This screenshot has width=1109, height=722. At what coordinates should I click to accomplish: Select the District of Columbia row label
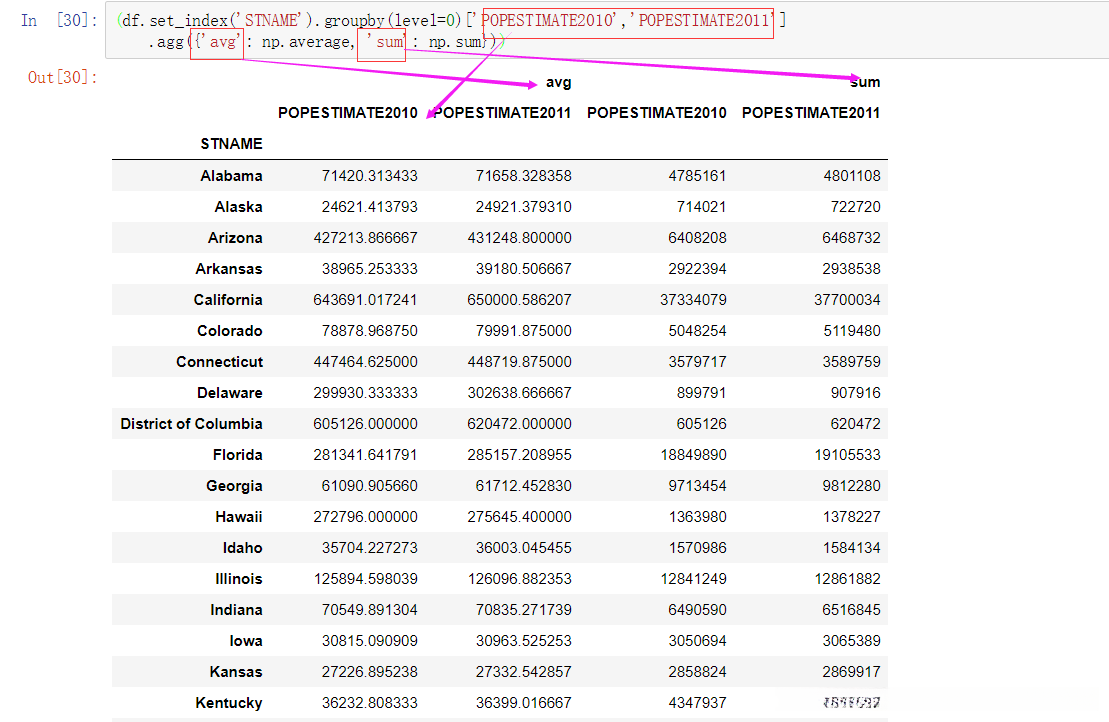[x=191, y=424]
